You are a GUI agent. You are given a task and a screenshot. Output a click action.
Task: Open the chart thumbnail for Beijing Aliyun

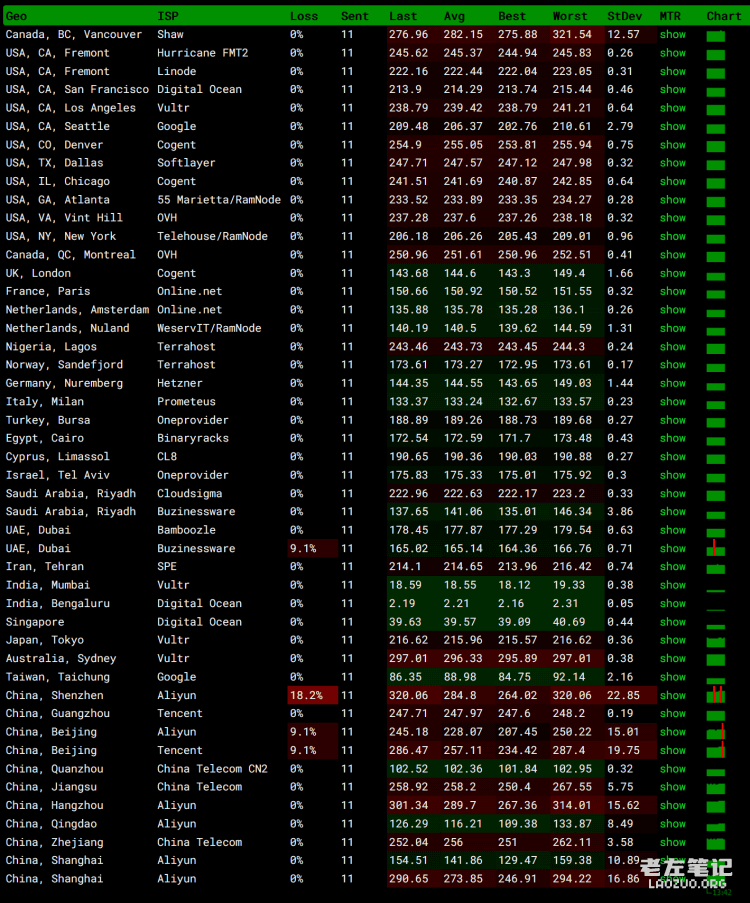pos(715,733)
